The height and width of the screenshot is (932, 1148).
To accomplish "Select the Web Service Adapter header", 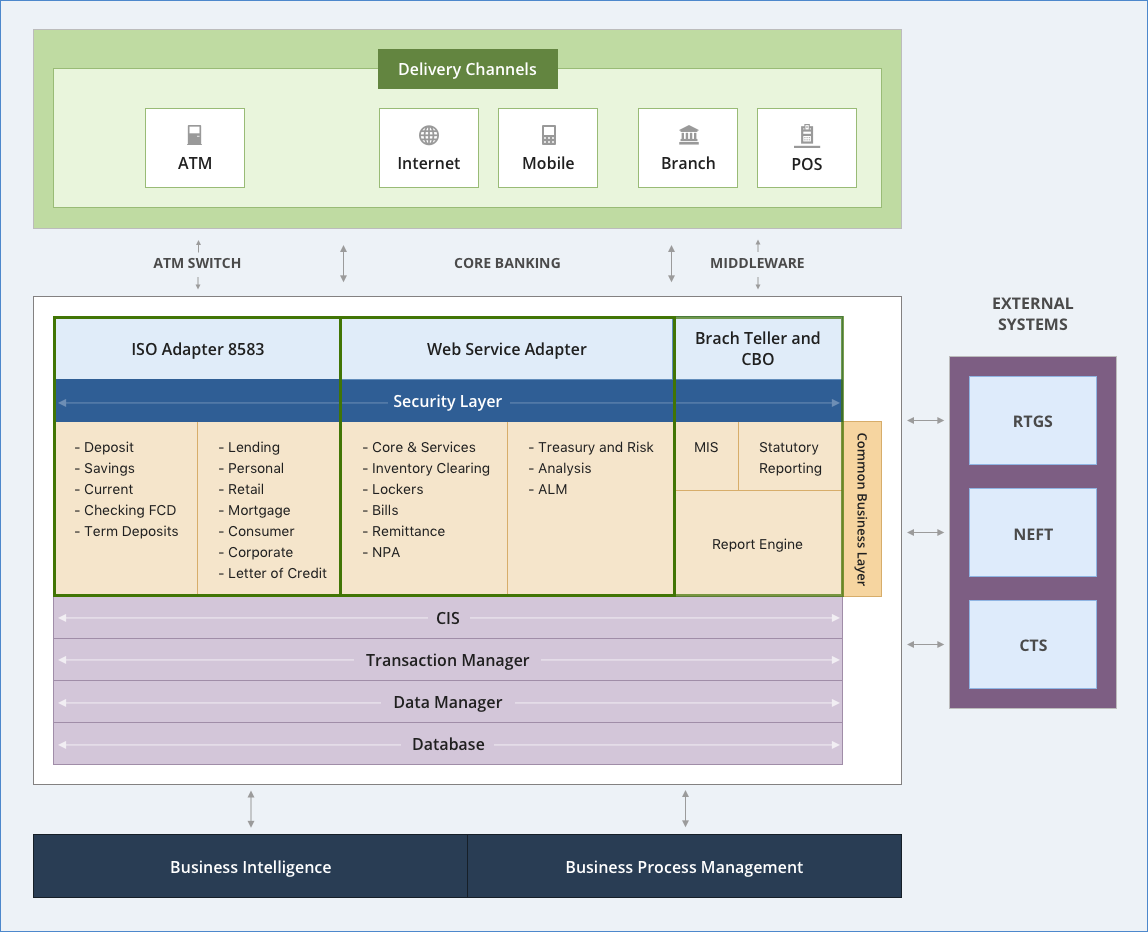I will [506, 349].
